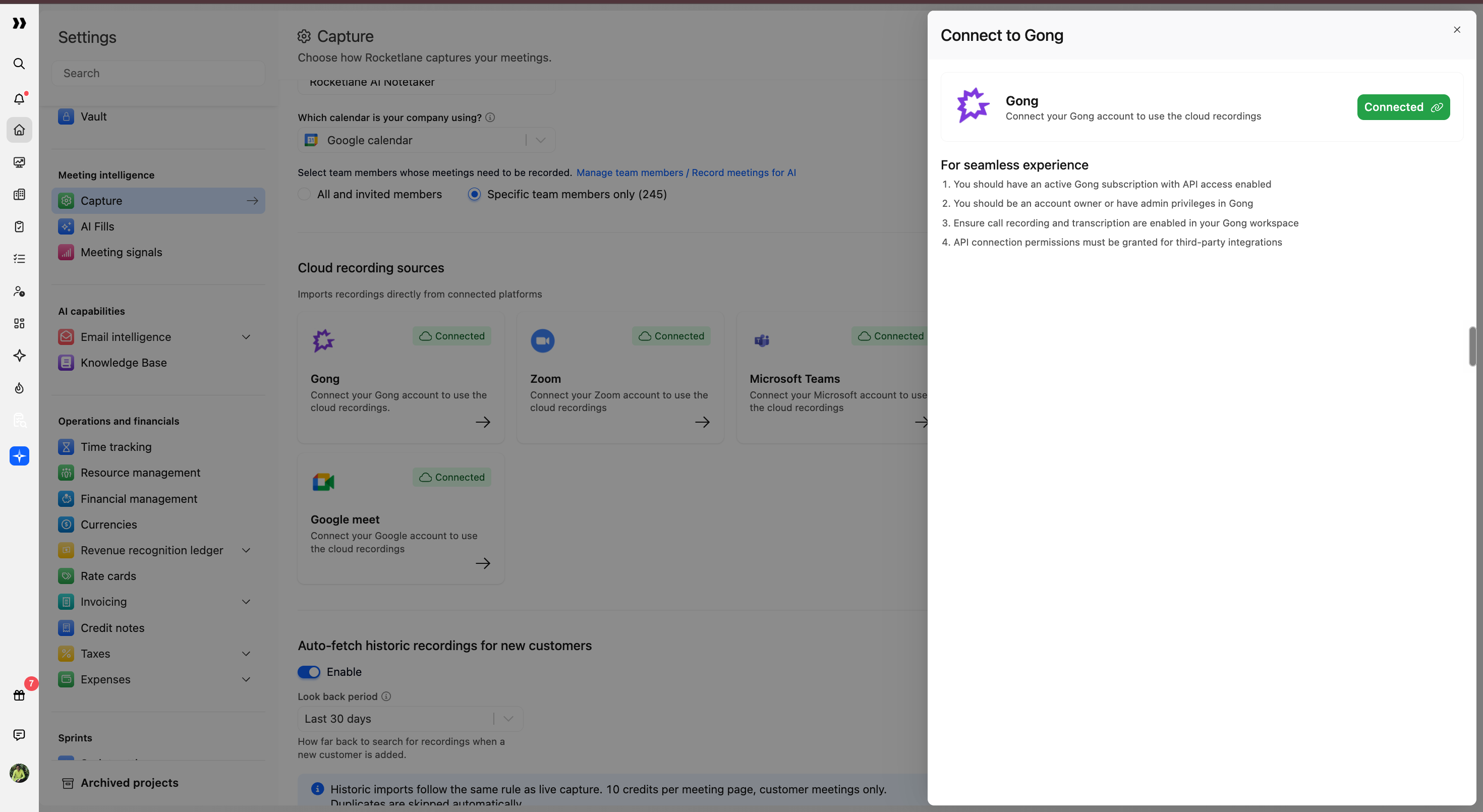Click the blue info icon in historic imports banner
1483x812 pixels.
click(x=317, y=788)
